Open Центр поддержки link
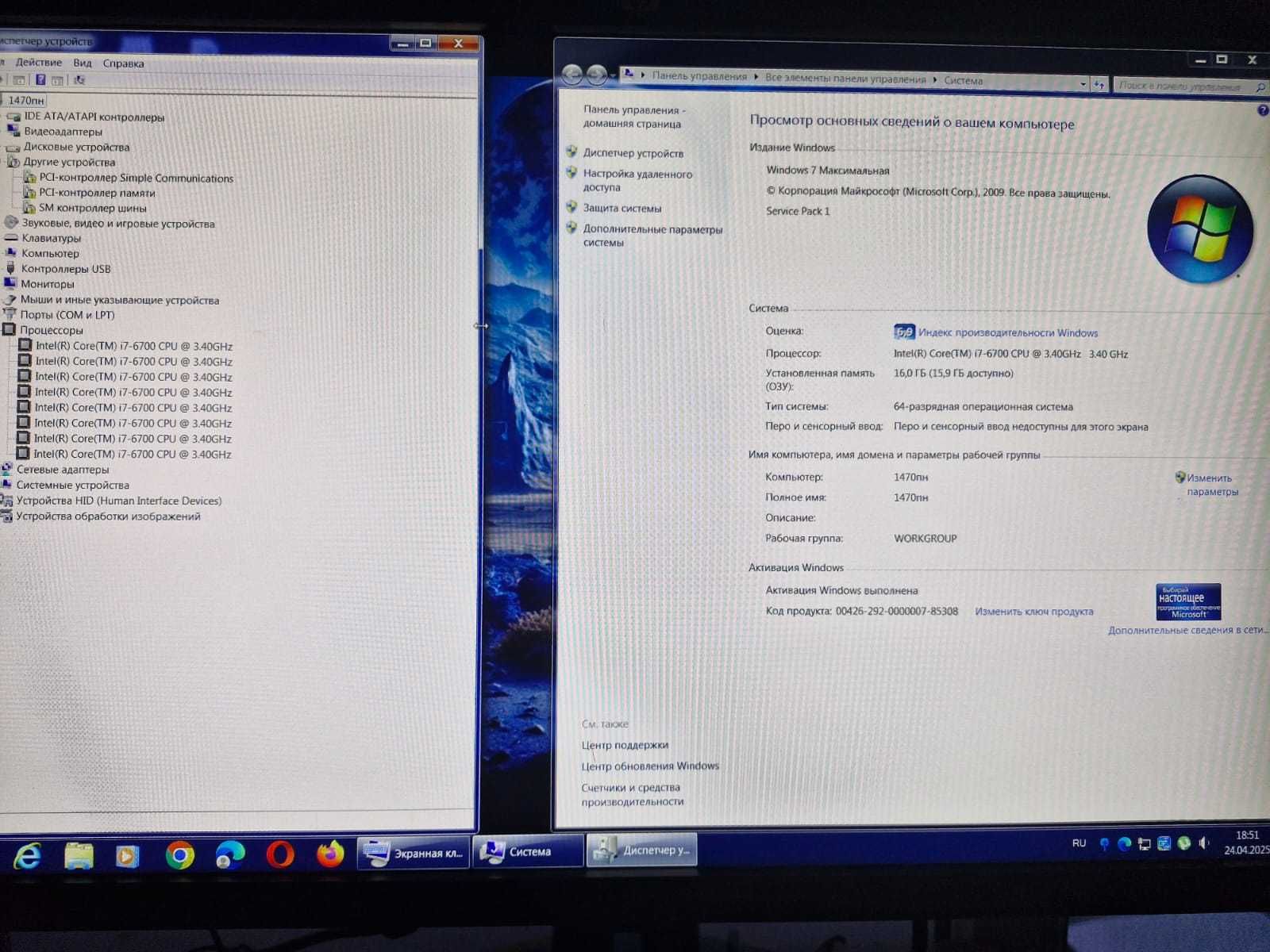This screenshot has width=1270, height=952. 625,745
